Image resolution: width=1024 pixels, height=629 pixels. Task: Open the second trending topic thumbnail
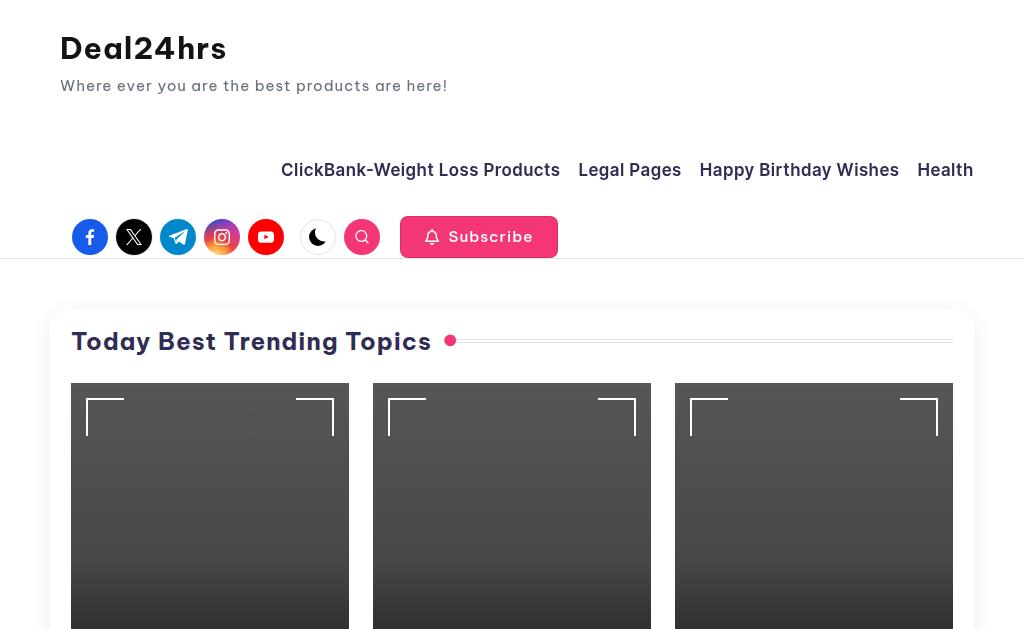(512, 506)
